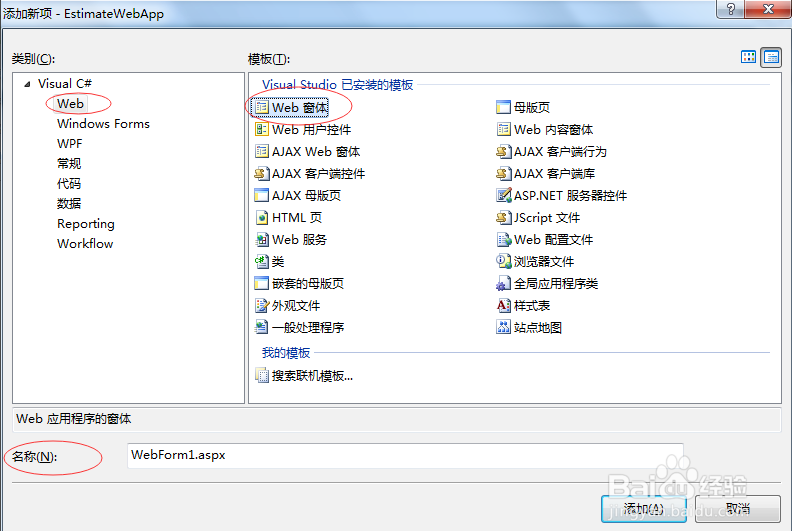
Task: Select the AJAX 客户端库 template icon
Action: click(504, 173)
